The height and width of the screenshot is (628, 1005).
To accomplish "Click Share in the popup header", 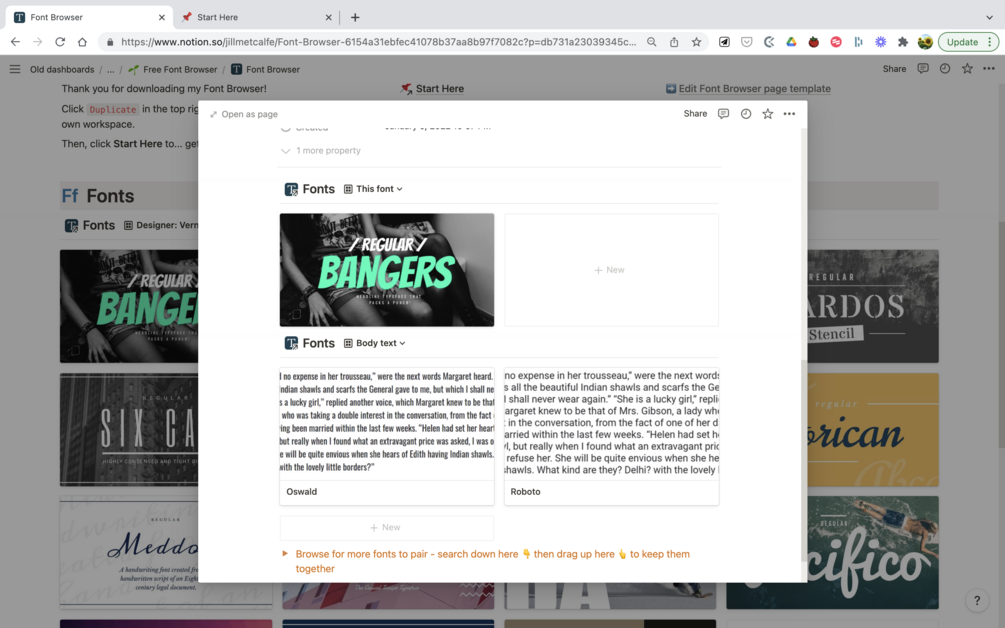I will [695, 113].
